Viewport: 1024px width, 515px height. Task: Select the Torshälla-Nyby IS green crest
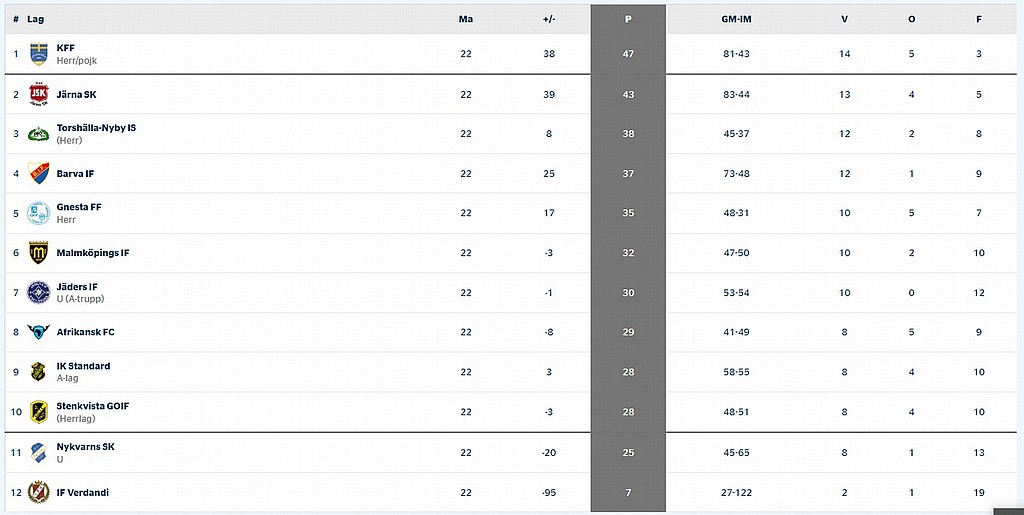39,134
